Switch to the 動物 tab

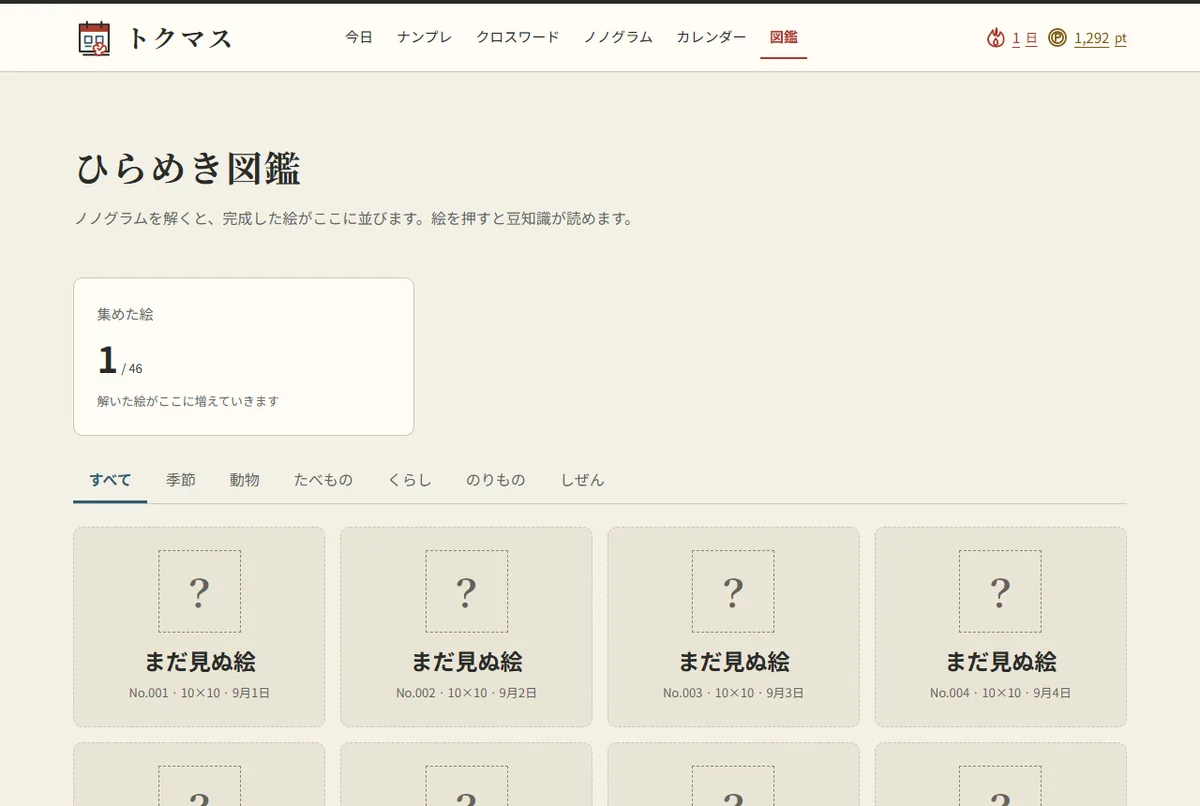pos(244,480)
